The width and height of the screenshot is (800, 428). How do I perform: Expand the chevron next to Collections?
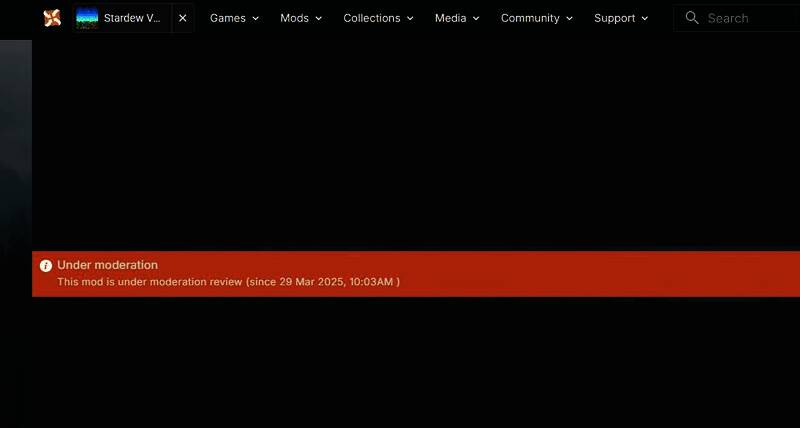point(410,18)
